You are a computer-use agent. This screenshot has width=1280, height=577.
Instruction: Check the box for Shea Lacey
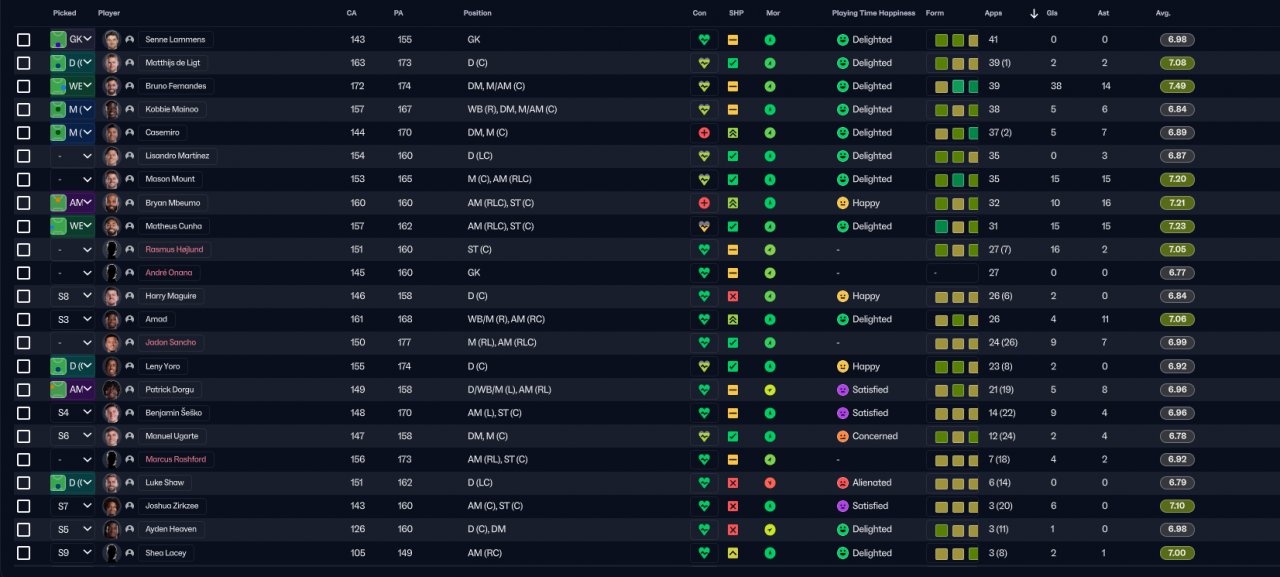point(24,553)
